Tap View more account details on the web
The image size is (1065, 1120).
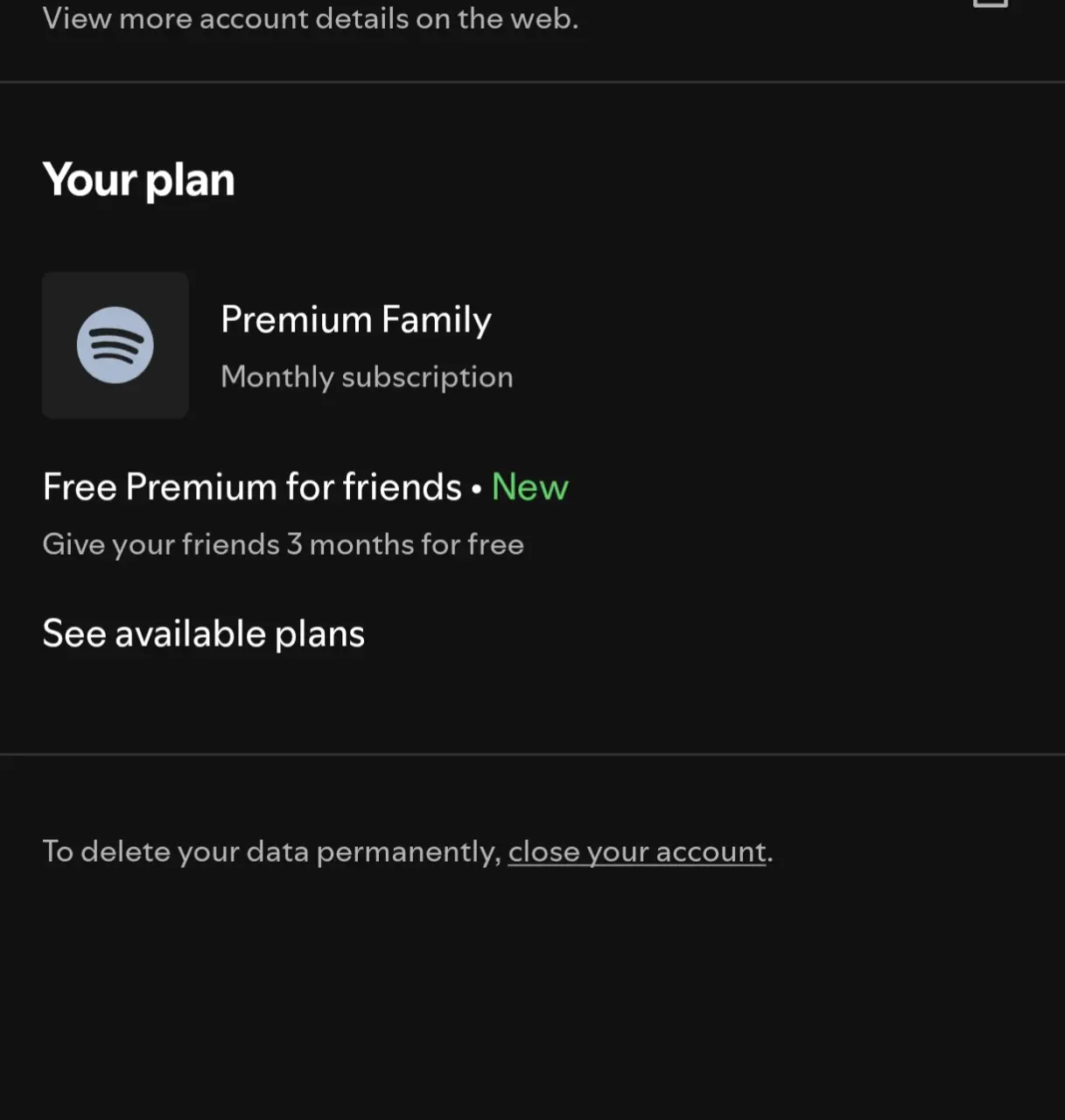point(310,18)
